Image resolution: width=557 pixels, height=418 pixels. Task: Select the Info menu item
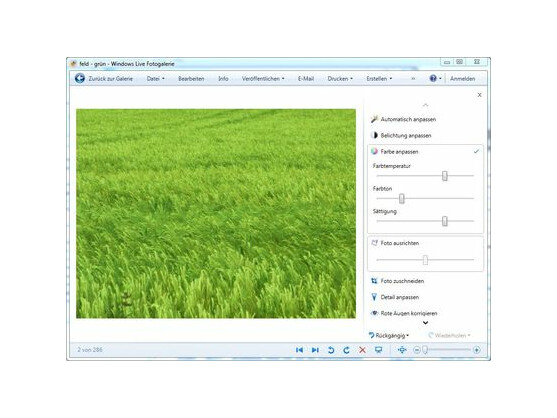[223, 79]
